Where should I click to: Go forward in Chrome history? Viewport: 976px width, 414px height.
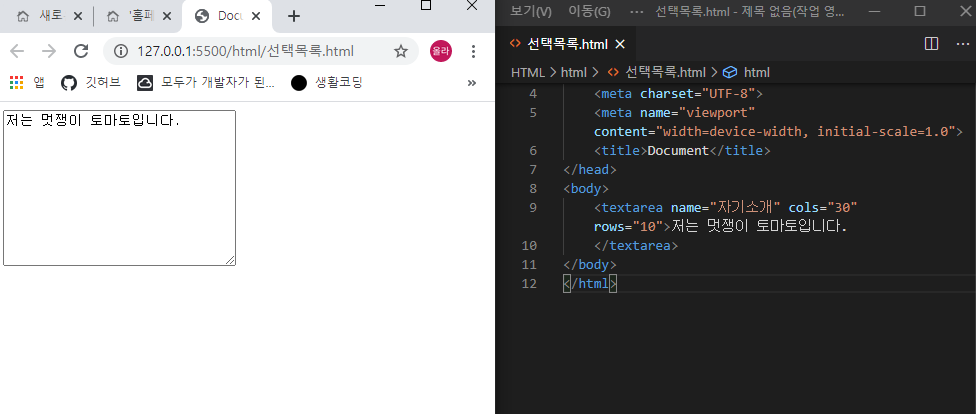click(49, 51)
